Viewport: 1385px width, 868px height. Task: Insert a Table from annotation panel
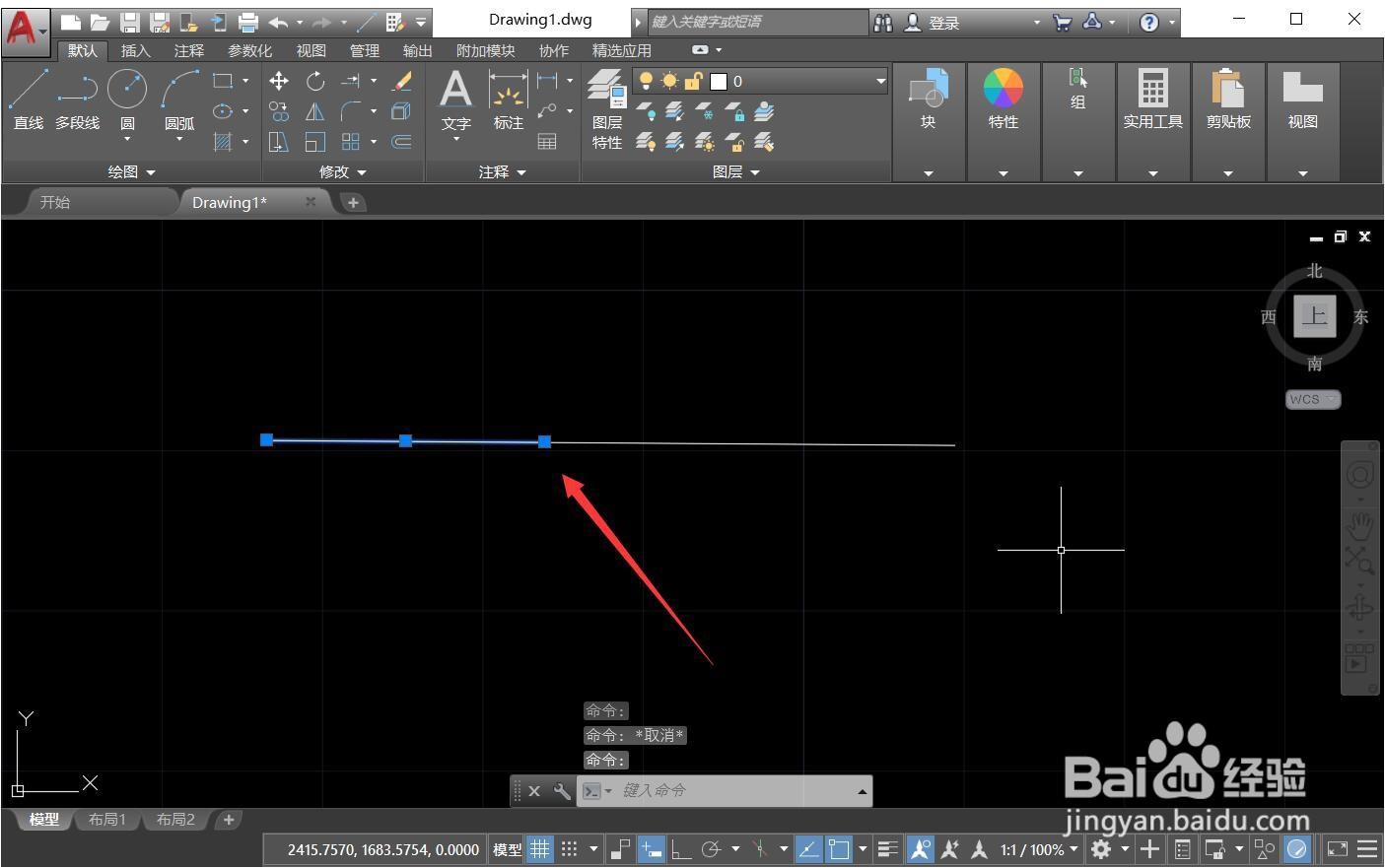547,142
